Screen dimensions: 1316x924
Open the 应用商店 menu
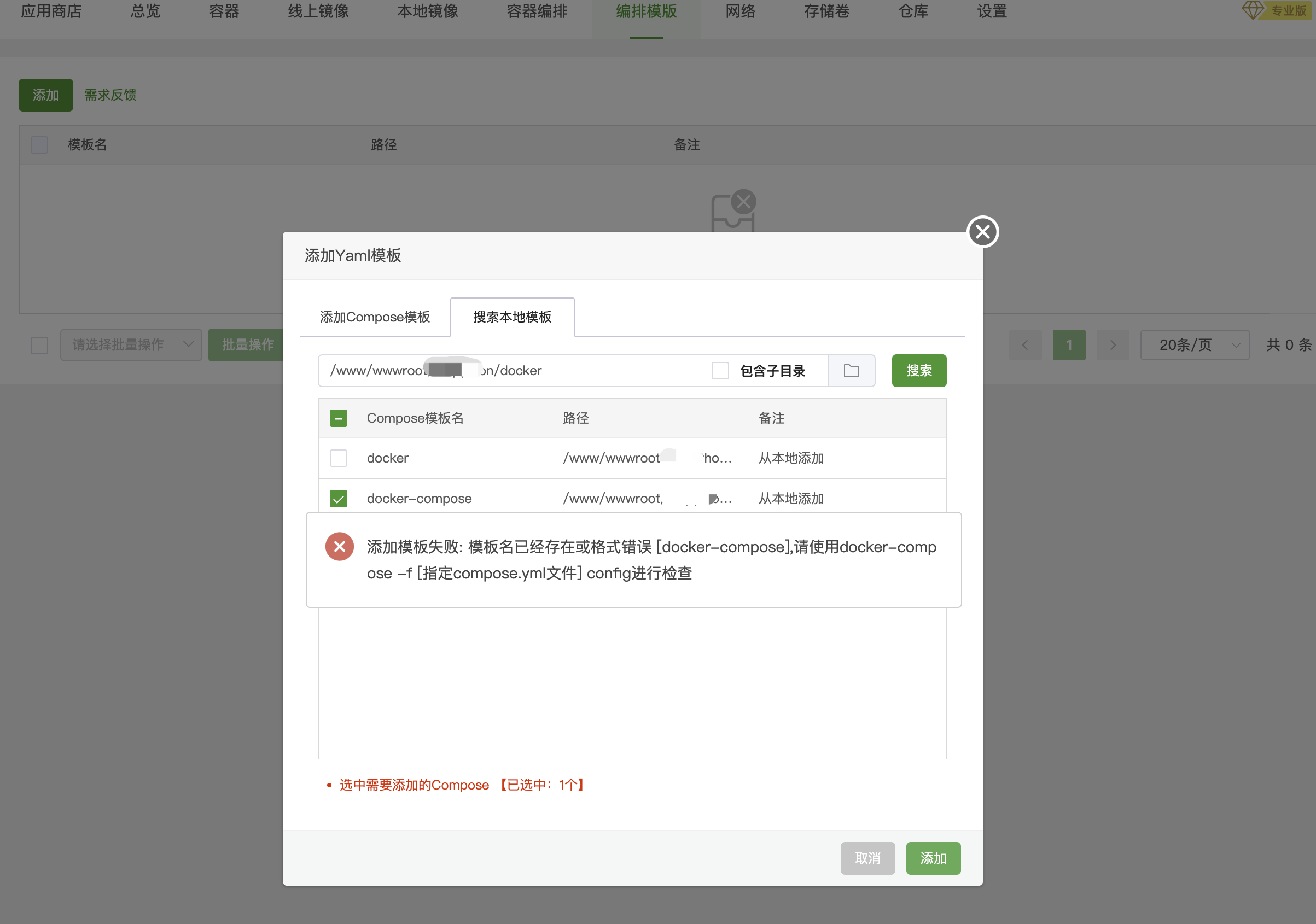click(51, 11)
